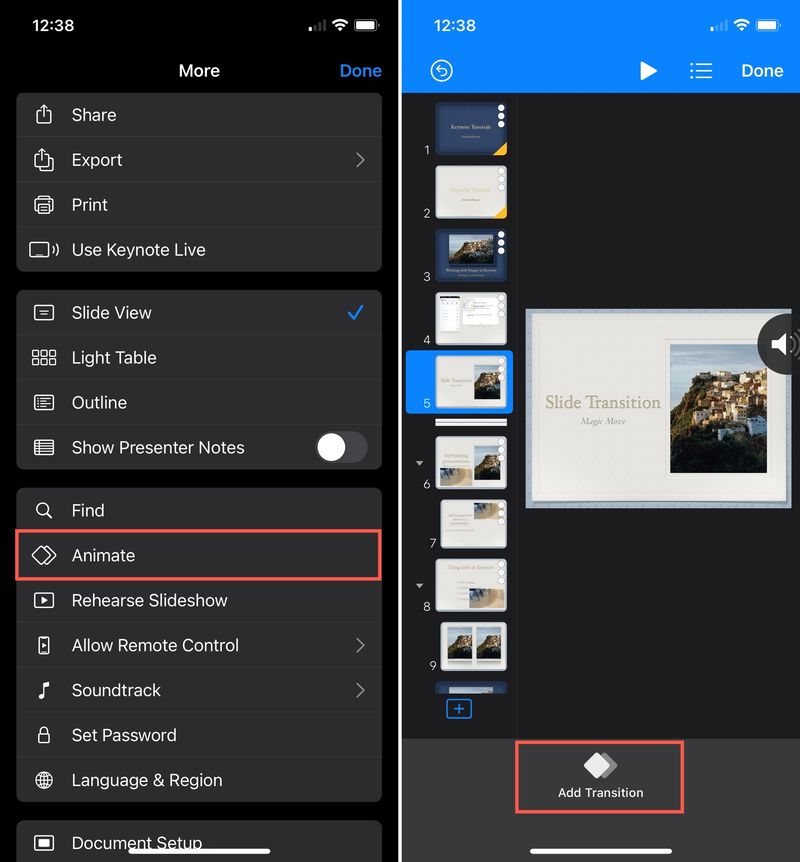Tap the Document Setup label
This screenshot has width=800, height=862.
pyautogui.click(x=137, y=843)
